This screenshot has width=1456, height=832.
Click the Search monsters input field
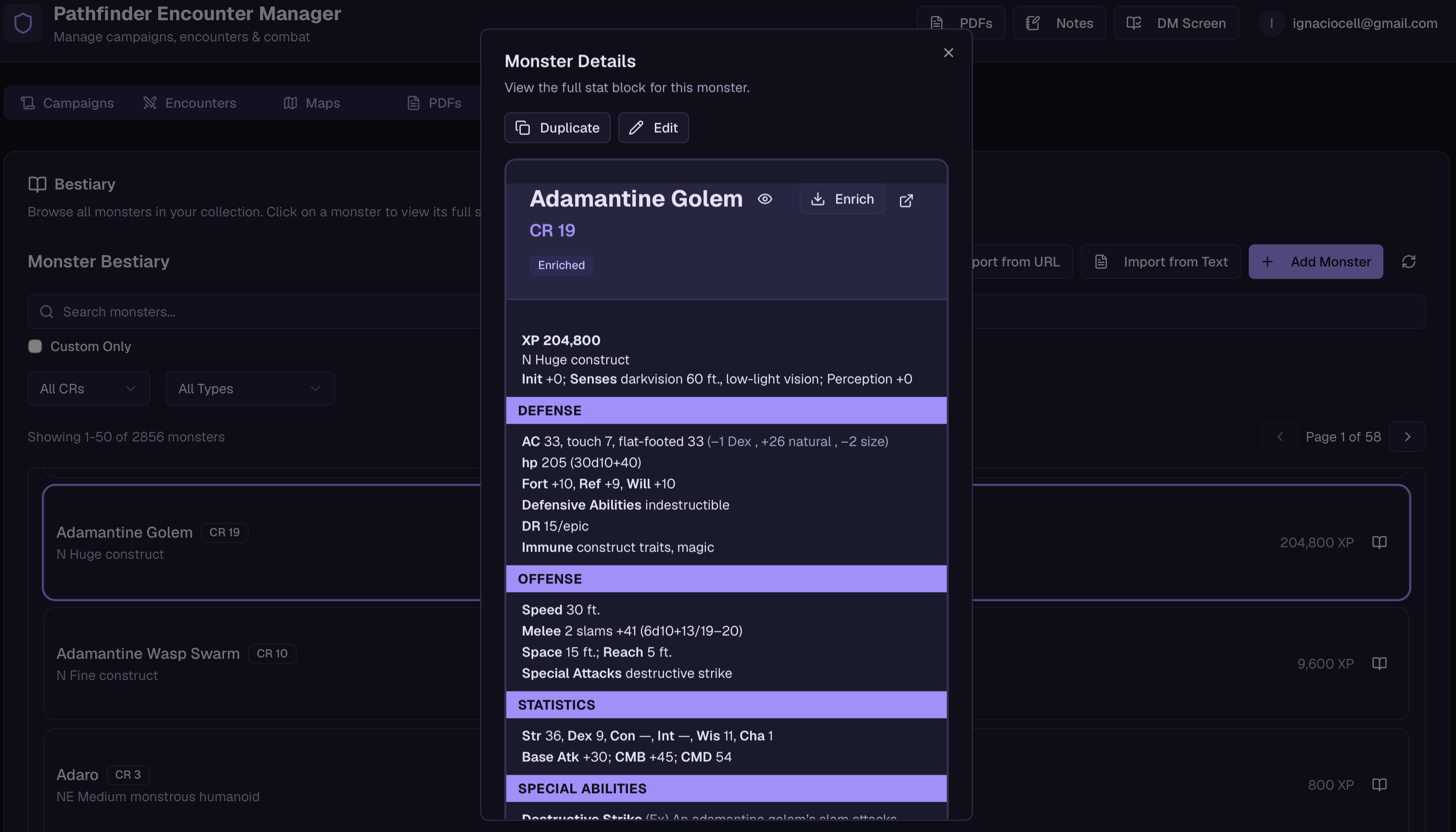[727, 312]
